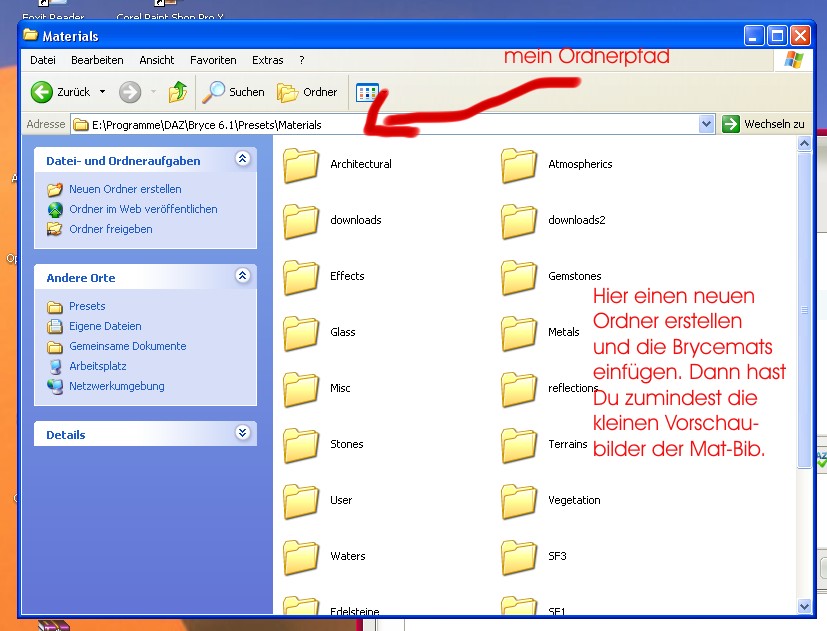Open the Zurück history dropdown arrow
Image resolution: width=827 pixels, height=631 pixels.
[x=102, y=92]
